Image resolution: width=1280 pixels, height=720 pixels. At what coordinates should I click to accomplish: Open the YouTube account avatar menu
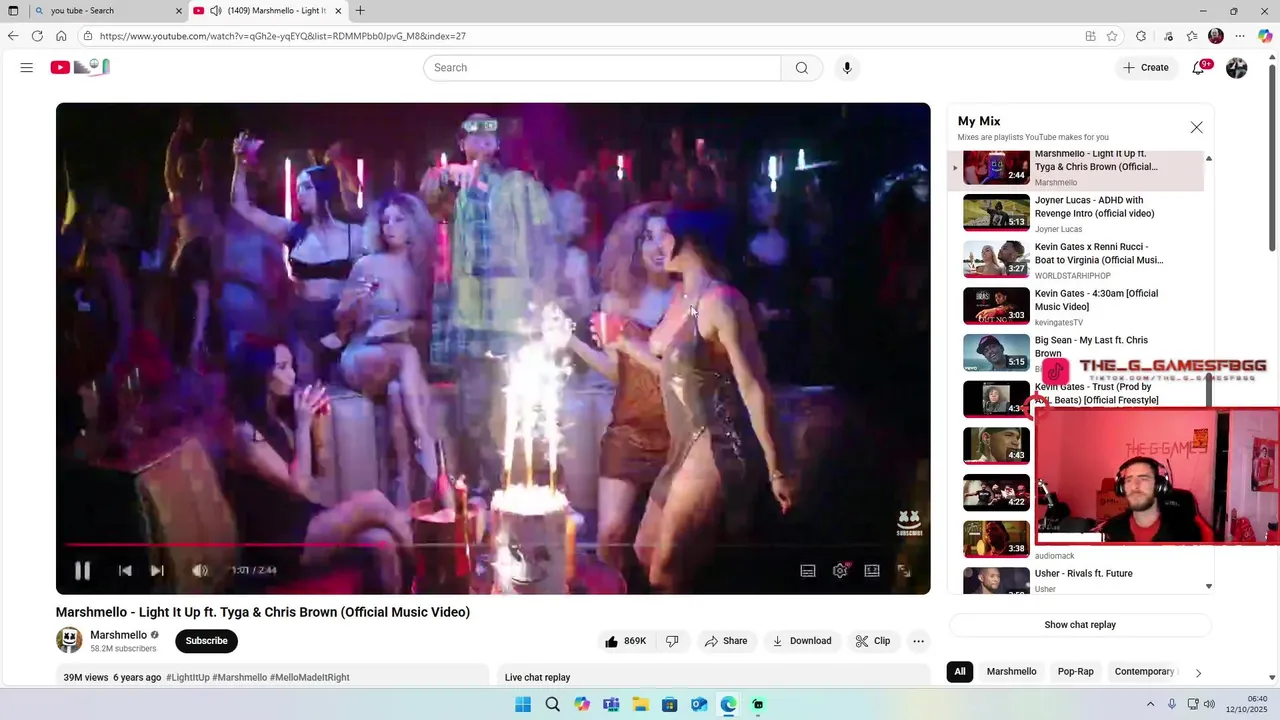tap(1237, 67)
